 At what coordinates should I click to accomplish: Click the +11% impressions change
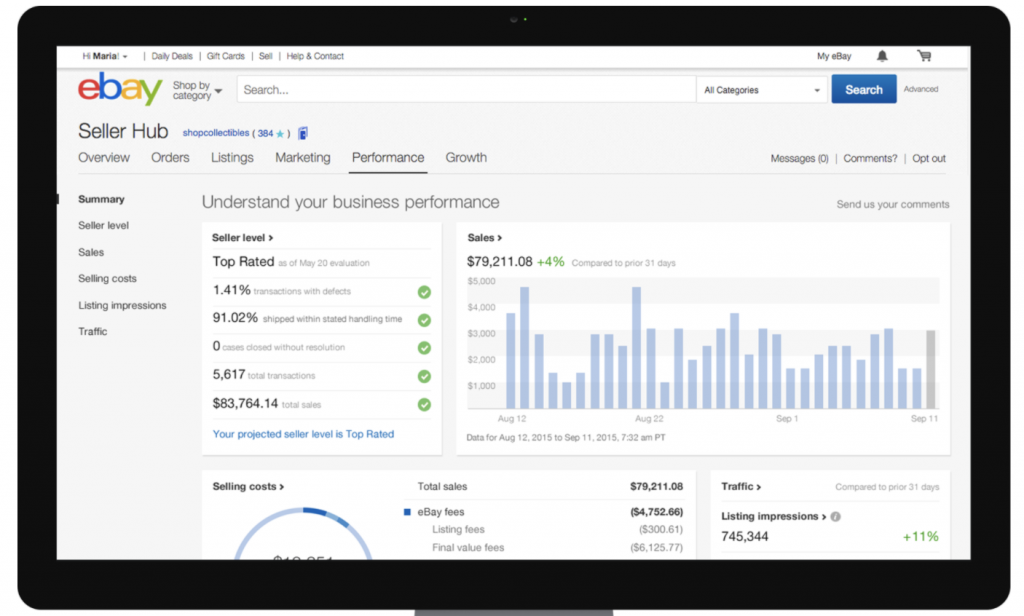(x=920, y=536)
